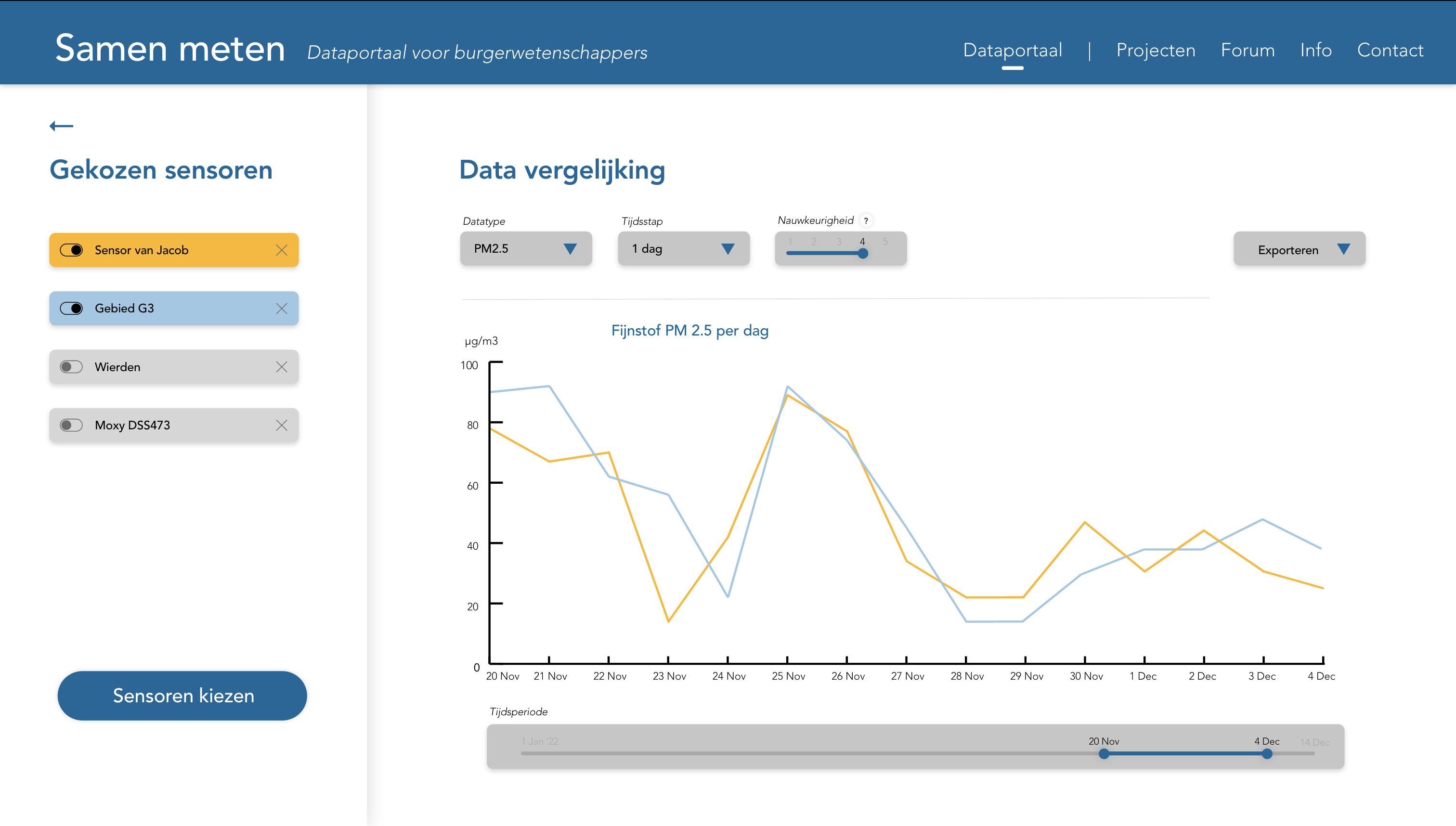Click the Nauwkeurigheid slider handle
The width and height of the screenshot is (1456, 826).
point(862,254)
